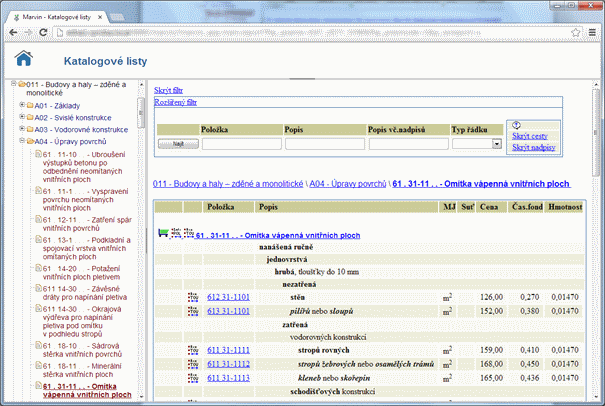
Task: Click the folder icon of A03 - Vodorovné konstrukce
Action: click(x=30, y=129)
